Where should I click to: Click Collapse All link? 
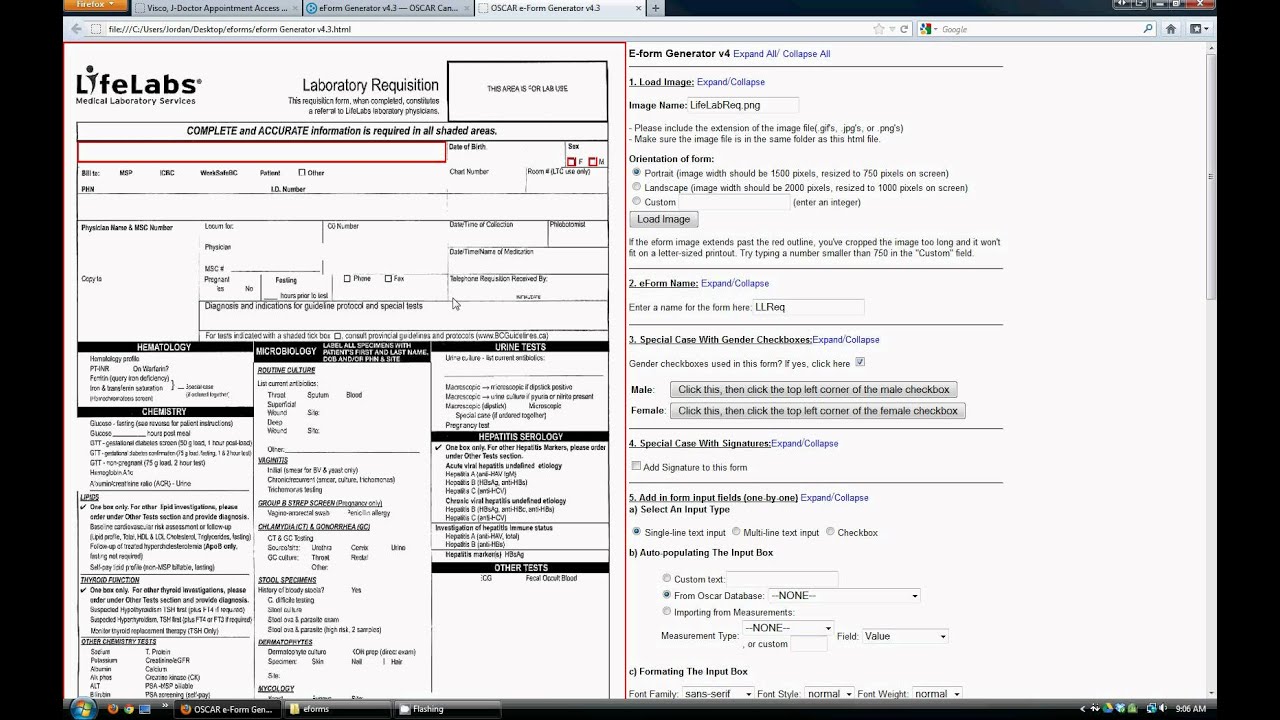(806, 54)
